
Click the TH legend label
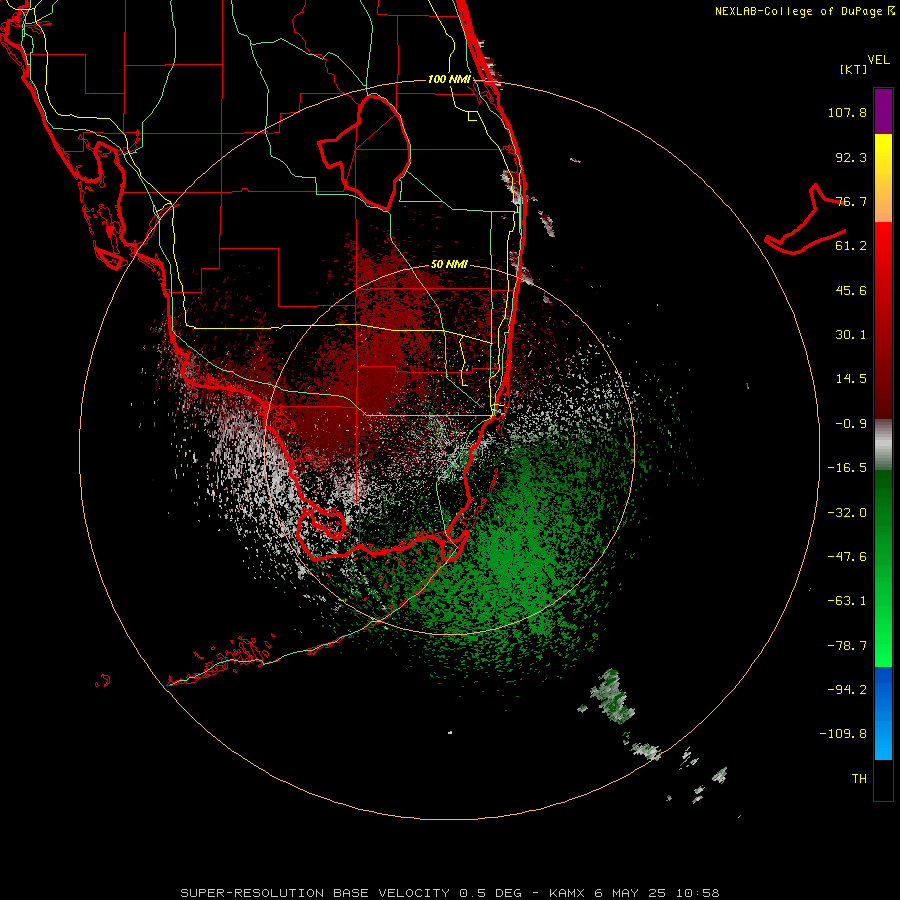pos(859,779)
